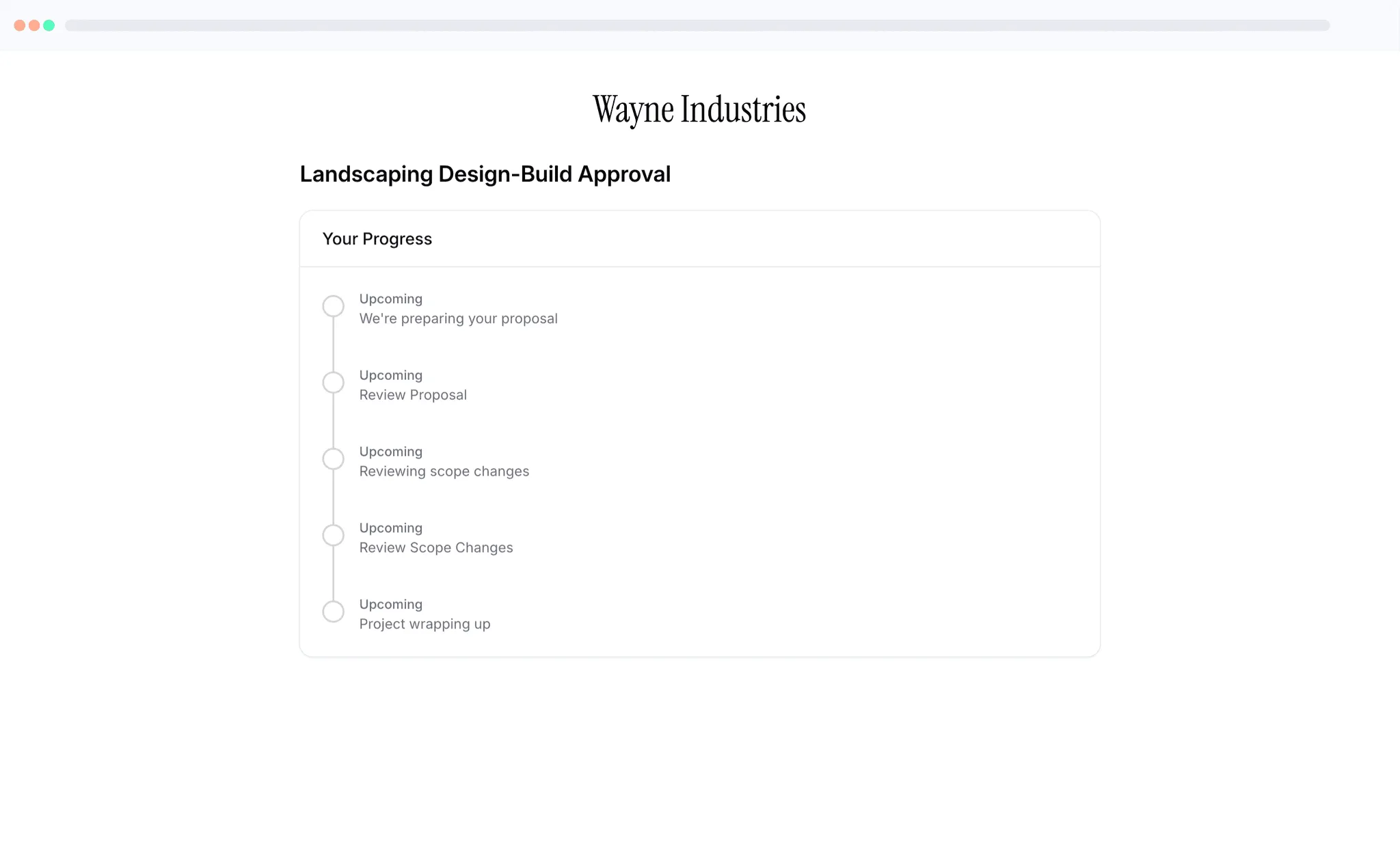Select the 'Project wrapping up' step text
The image size is (1400, 848).
425,624
